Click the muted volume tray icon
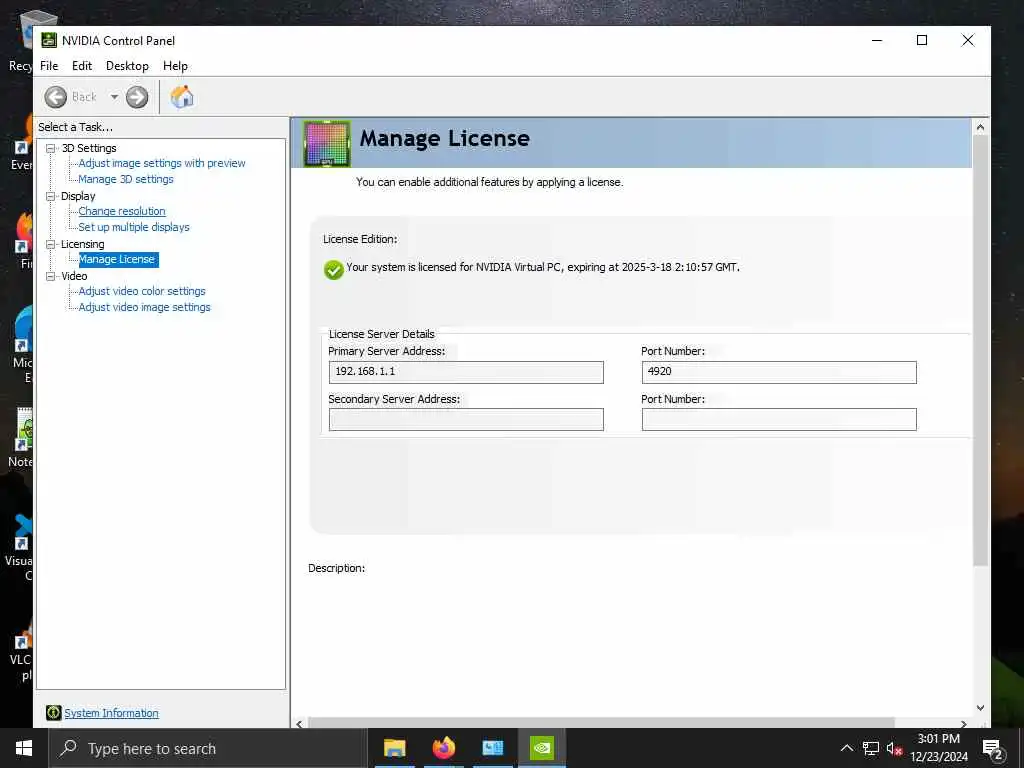 (x=894, y=748)
